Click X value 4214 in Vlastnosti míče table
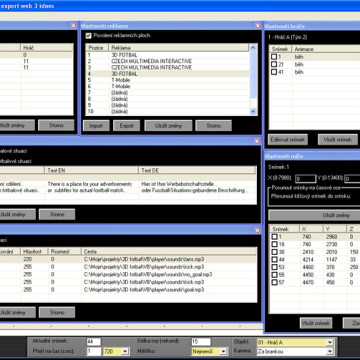 (x=307, y=260)
